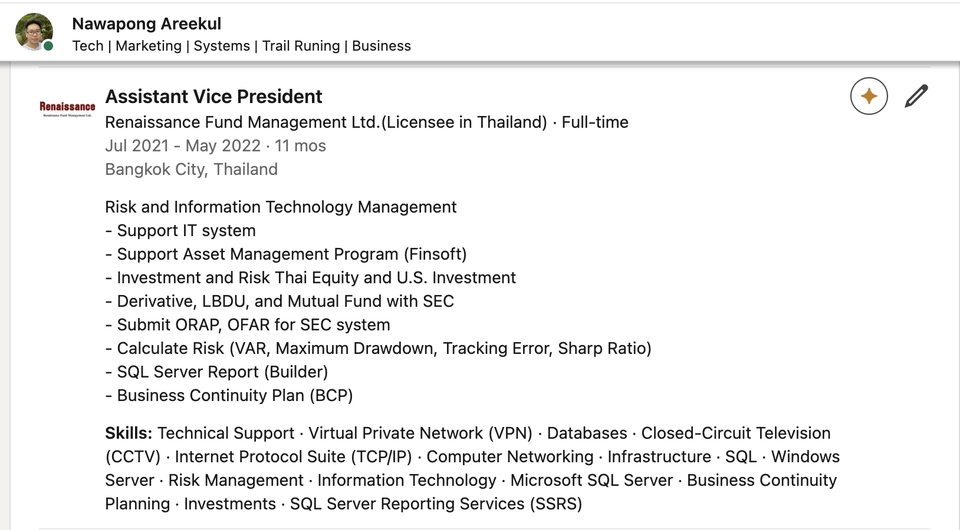Select the Virtual Private Network (VPN) skill
The width and height of the screenshot is (960, 530).
[420, 433]
